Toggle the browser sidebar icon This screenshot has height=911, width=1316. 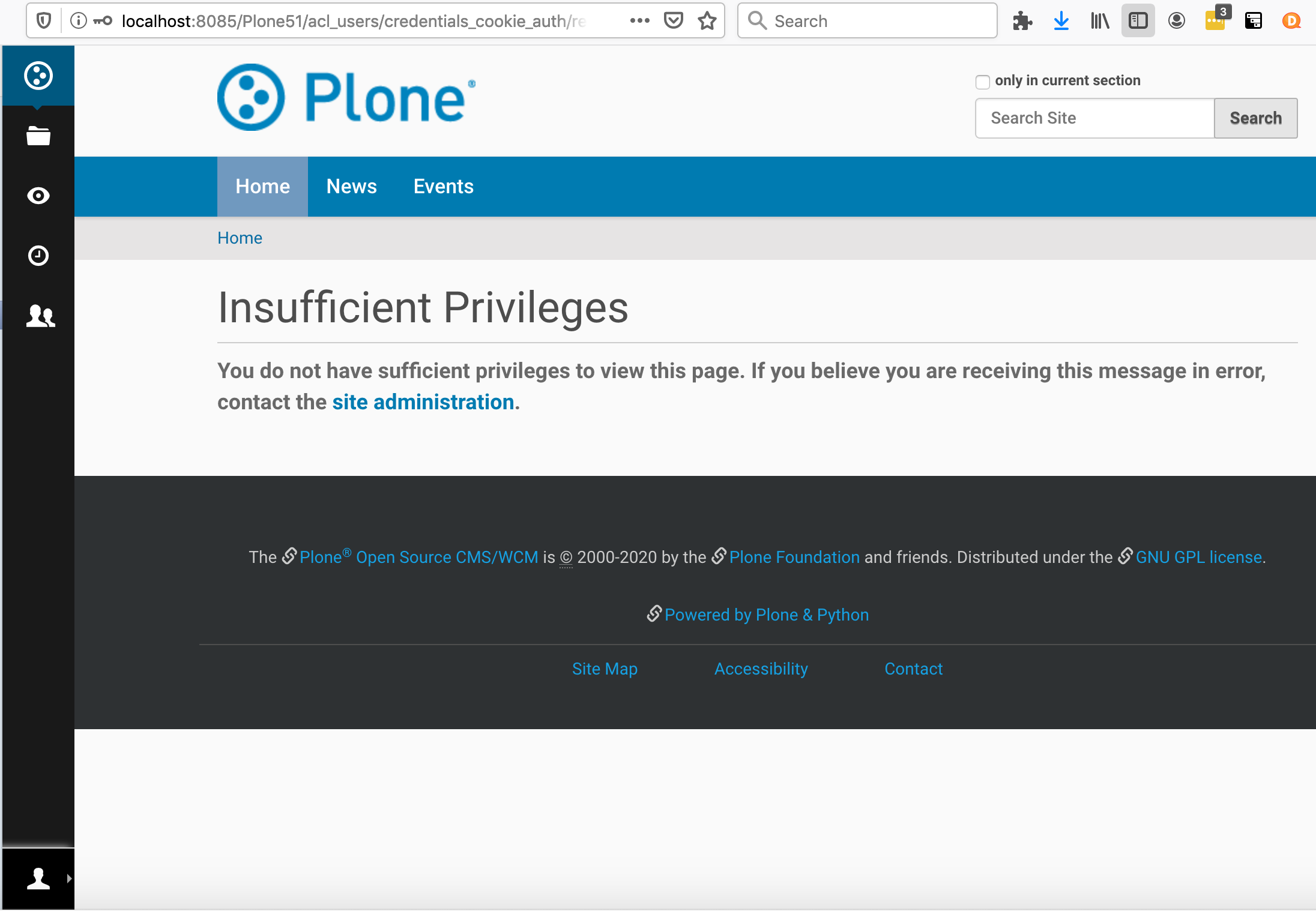1138,21
